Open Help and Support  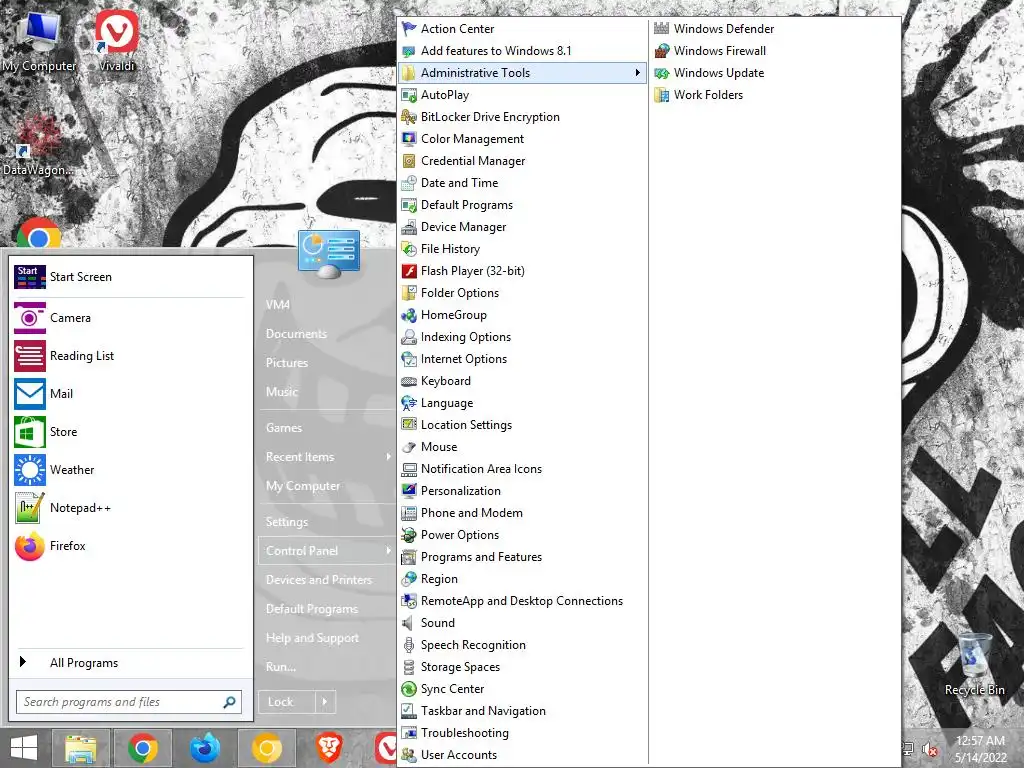point(312,637)
